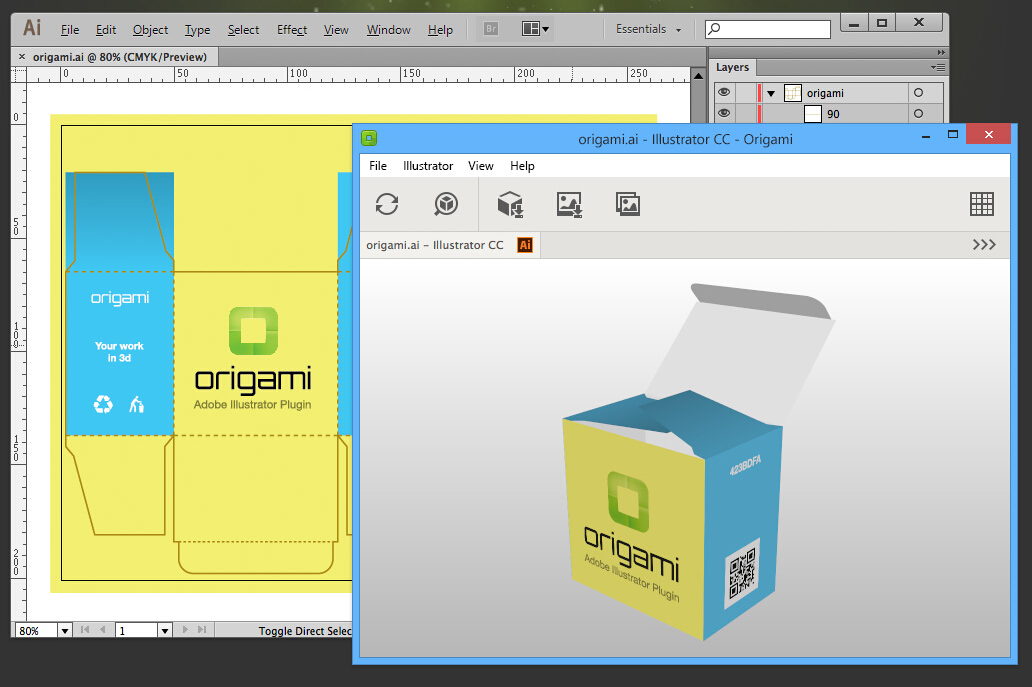Open the 80% zoom level dropdown

click(65, 630)
